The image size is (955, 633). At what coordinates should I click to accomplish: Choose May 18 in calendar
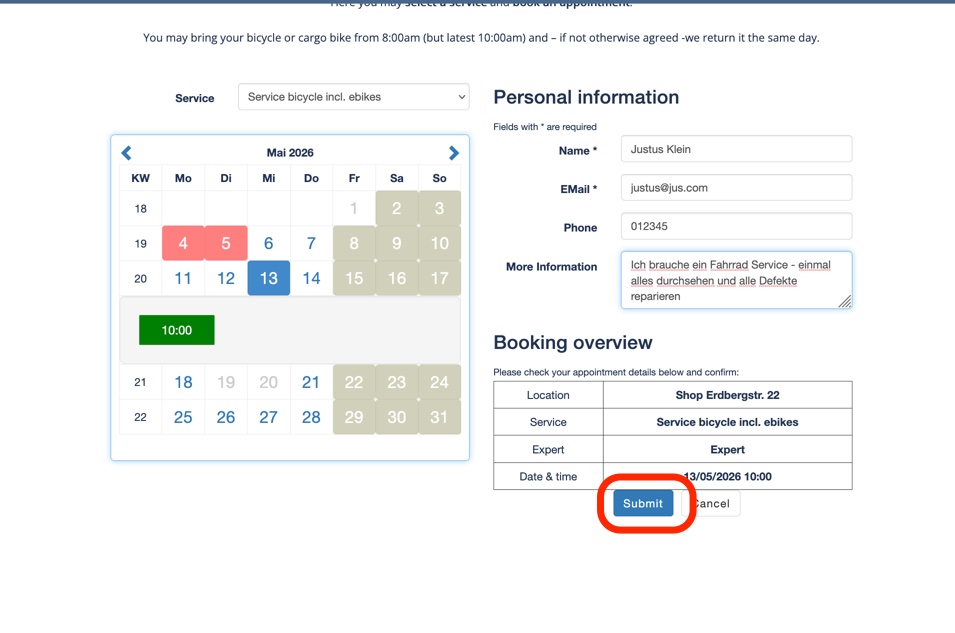pos(183,382)
